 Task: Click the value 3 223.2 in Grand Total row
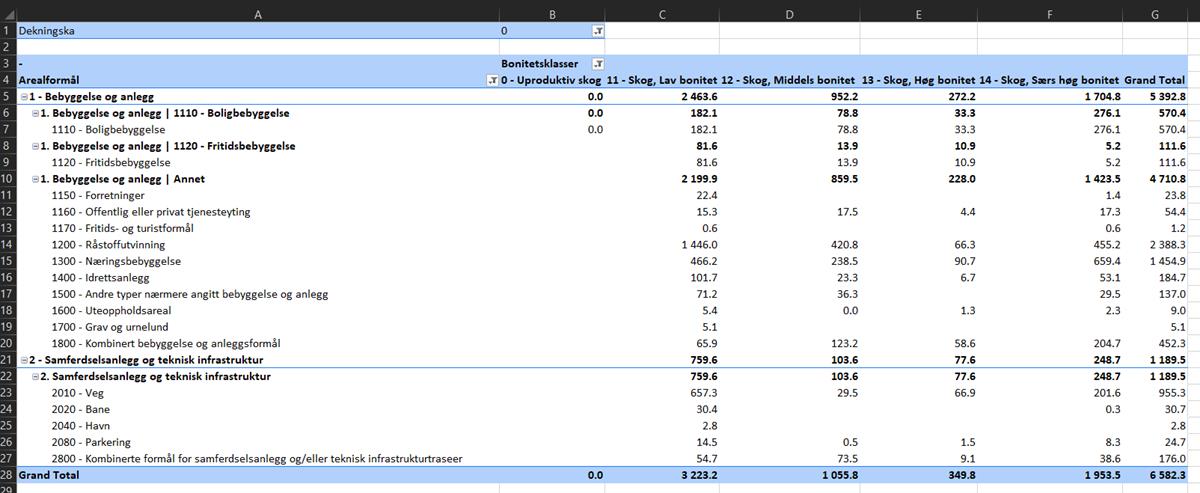click(698, 475)
